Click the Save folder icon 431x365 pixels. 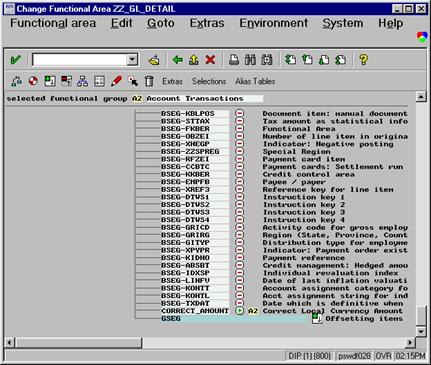pyautogui.click(x=153, y=60)
